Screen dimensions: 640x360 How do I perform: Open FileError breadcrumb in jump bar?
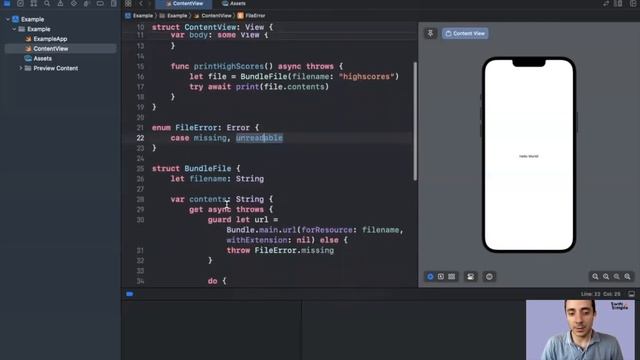click(x=251, y=16)
